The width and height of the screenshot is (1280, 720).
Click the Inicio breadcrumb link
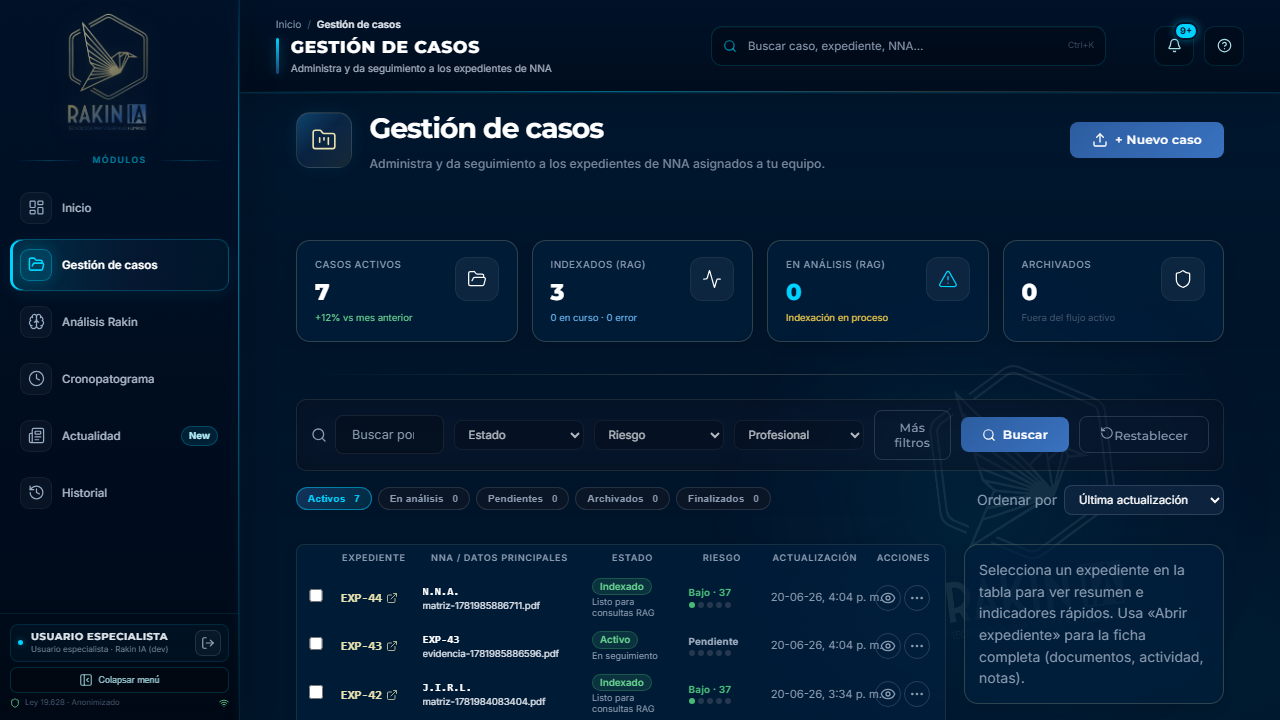288,24
